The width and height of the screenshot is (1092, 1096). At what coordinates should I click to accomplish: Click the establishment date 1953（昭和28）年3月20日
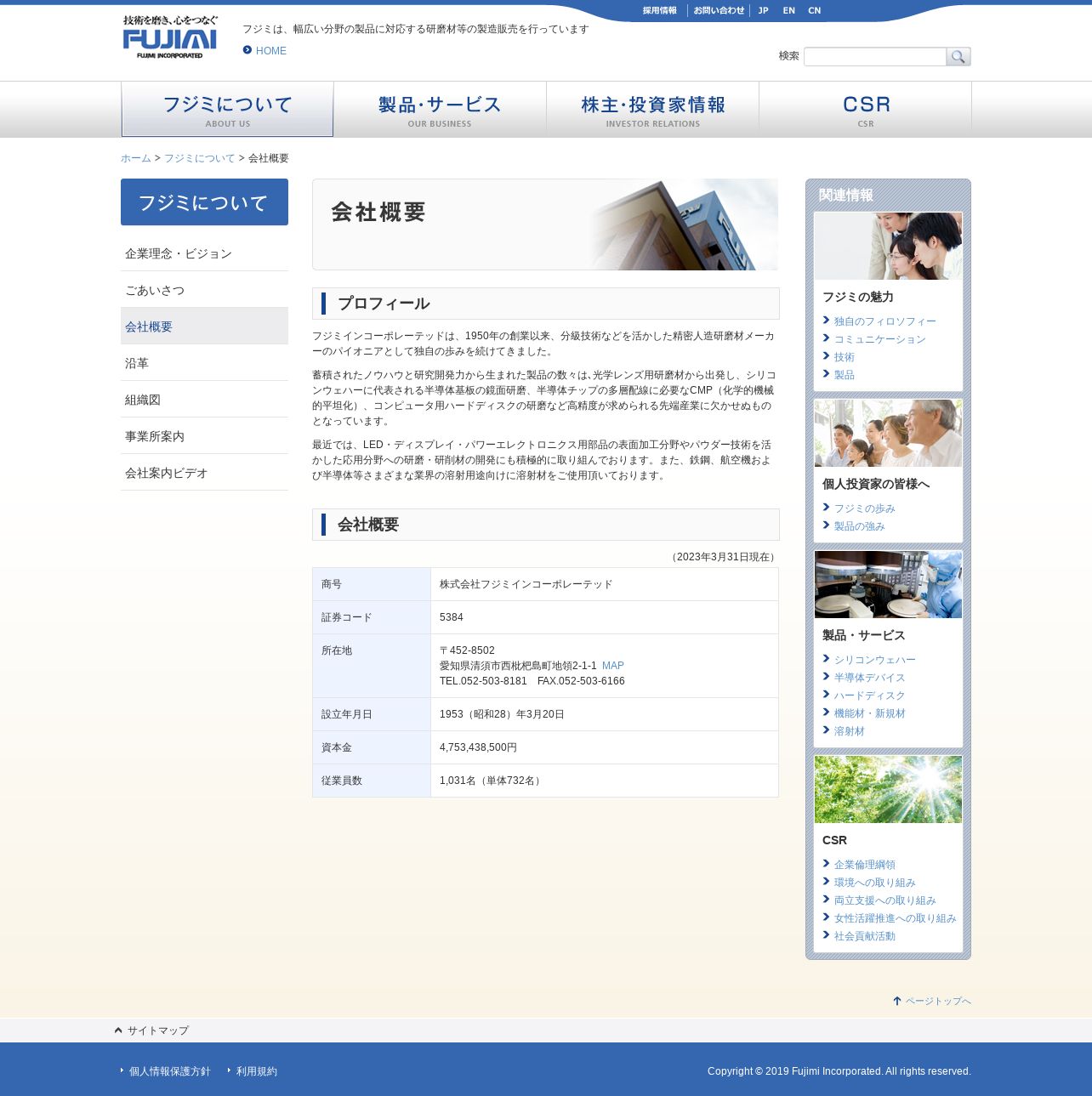pyautogui.click(x=502, y=714)
